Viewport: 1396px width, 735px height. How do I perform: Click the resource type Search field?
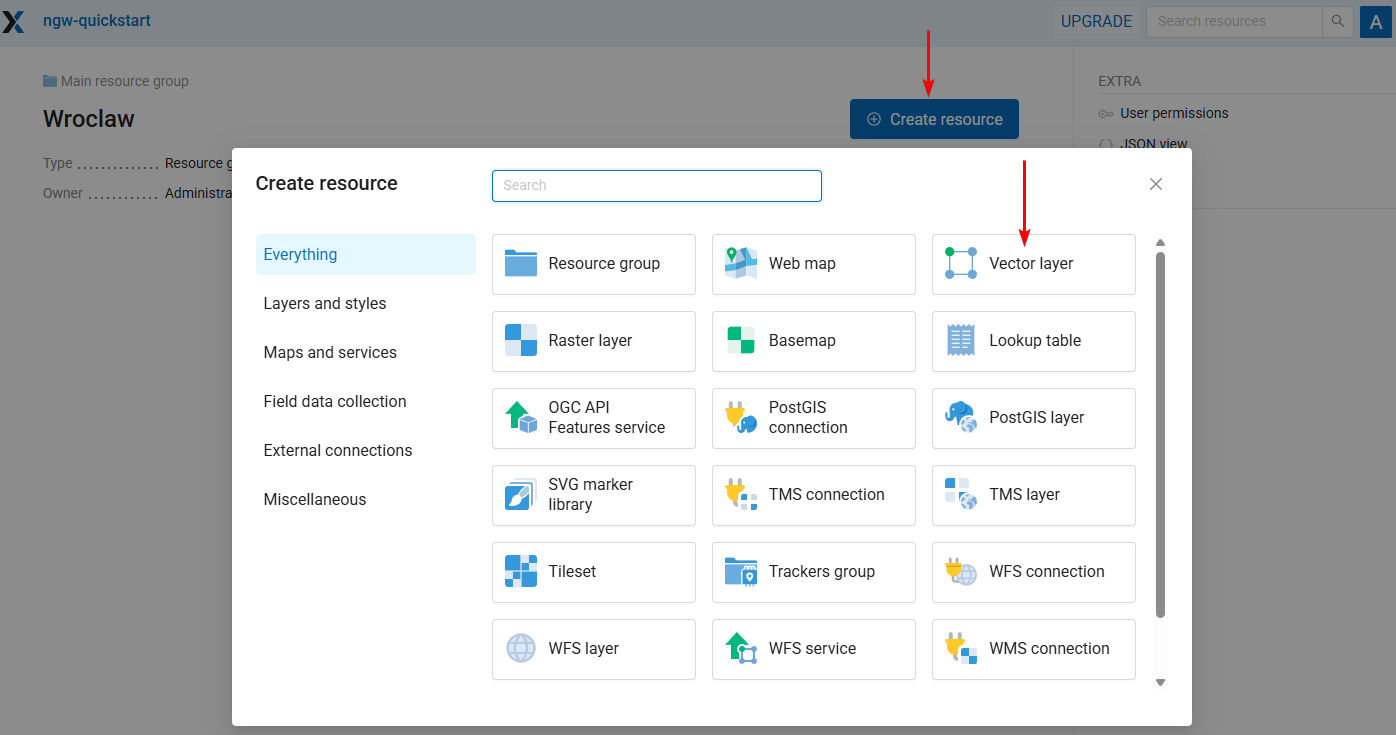coord(657,186)
